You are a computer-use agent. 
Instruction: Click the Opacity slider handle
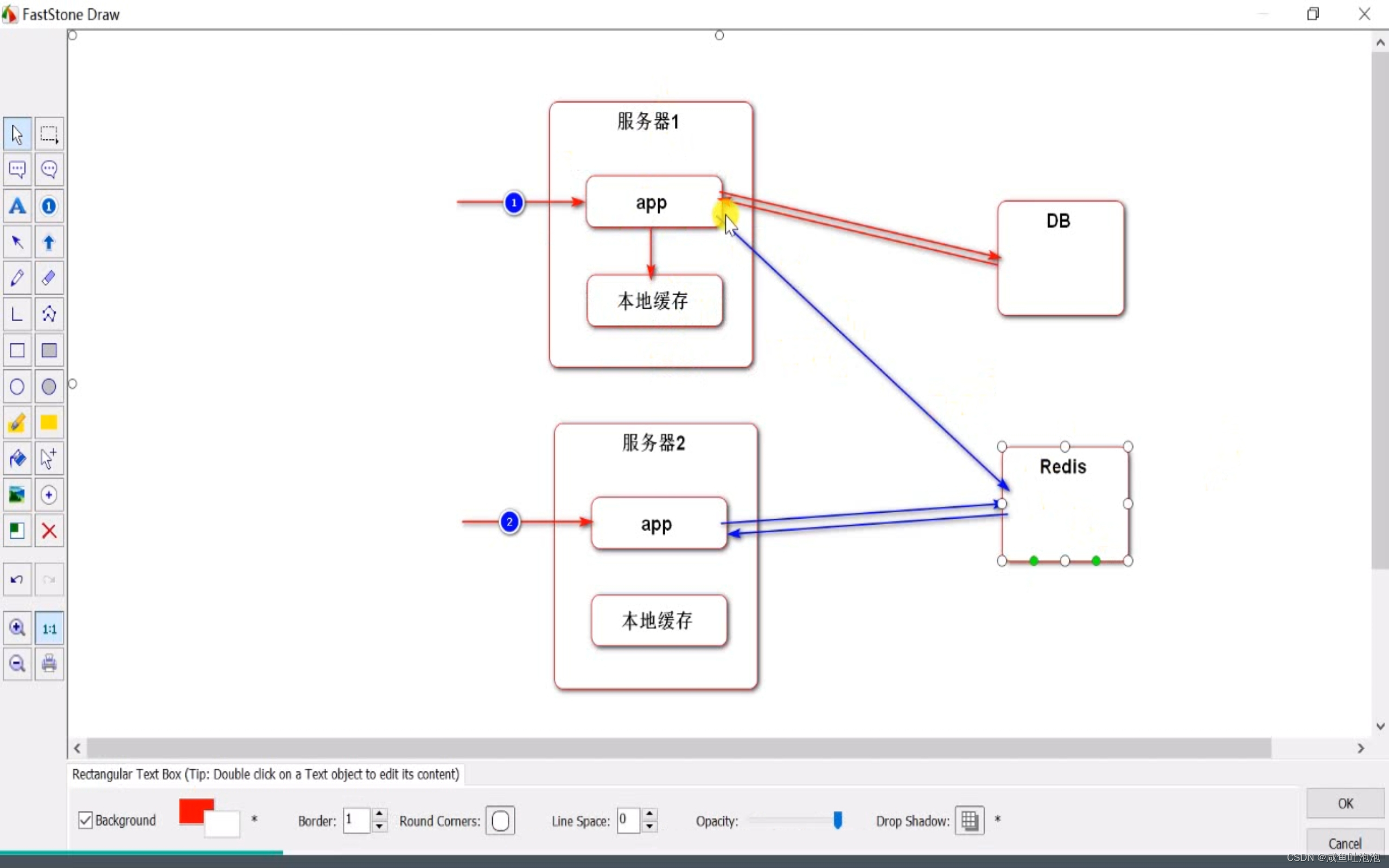coord(837,820)
